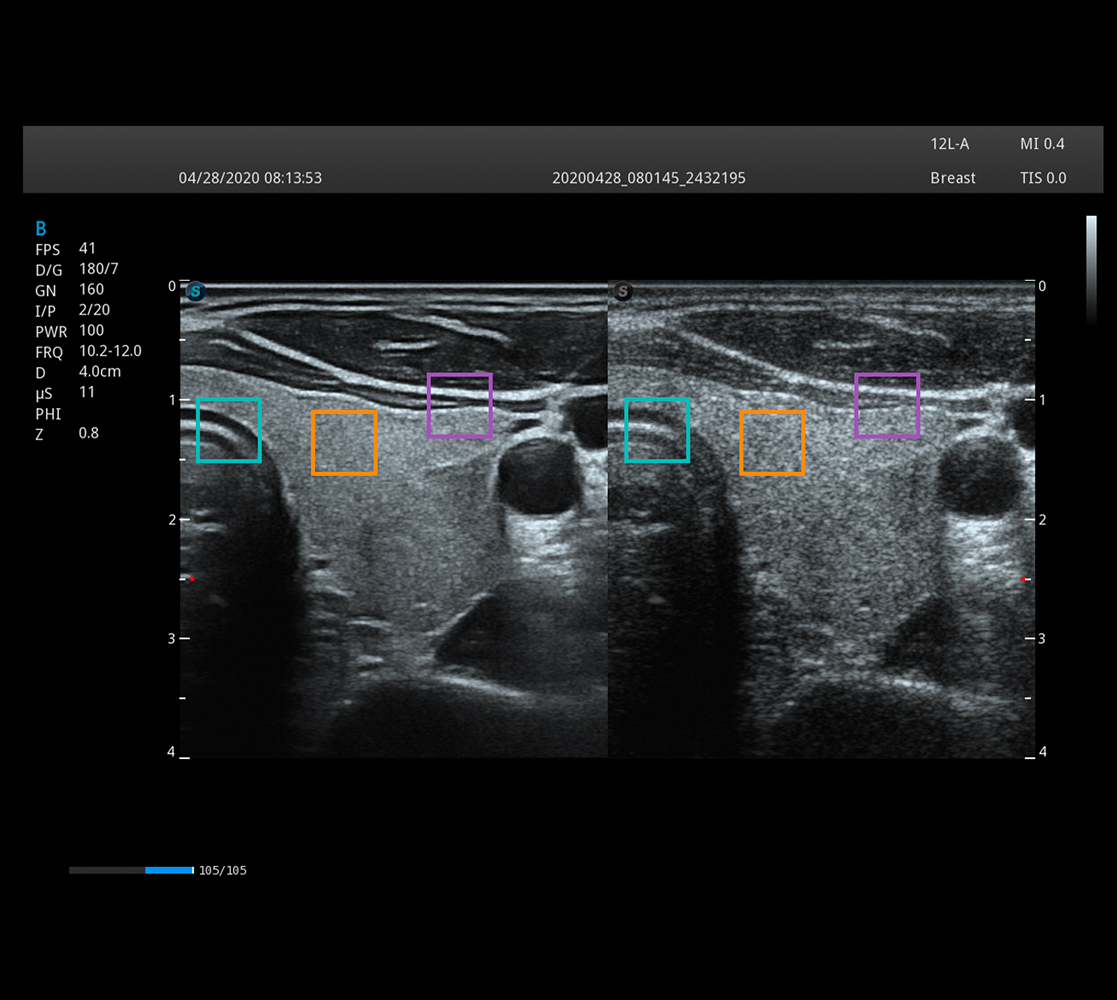This screenshot has width=1117, height=1000.
Task: Click the right ultrasound image pane
Action: coord(821,519)
